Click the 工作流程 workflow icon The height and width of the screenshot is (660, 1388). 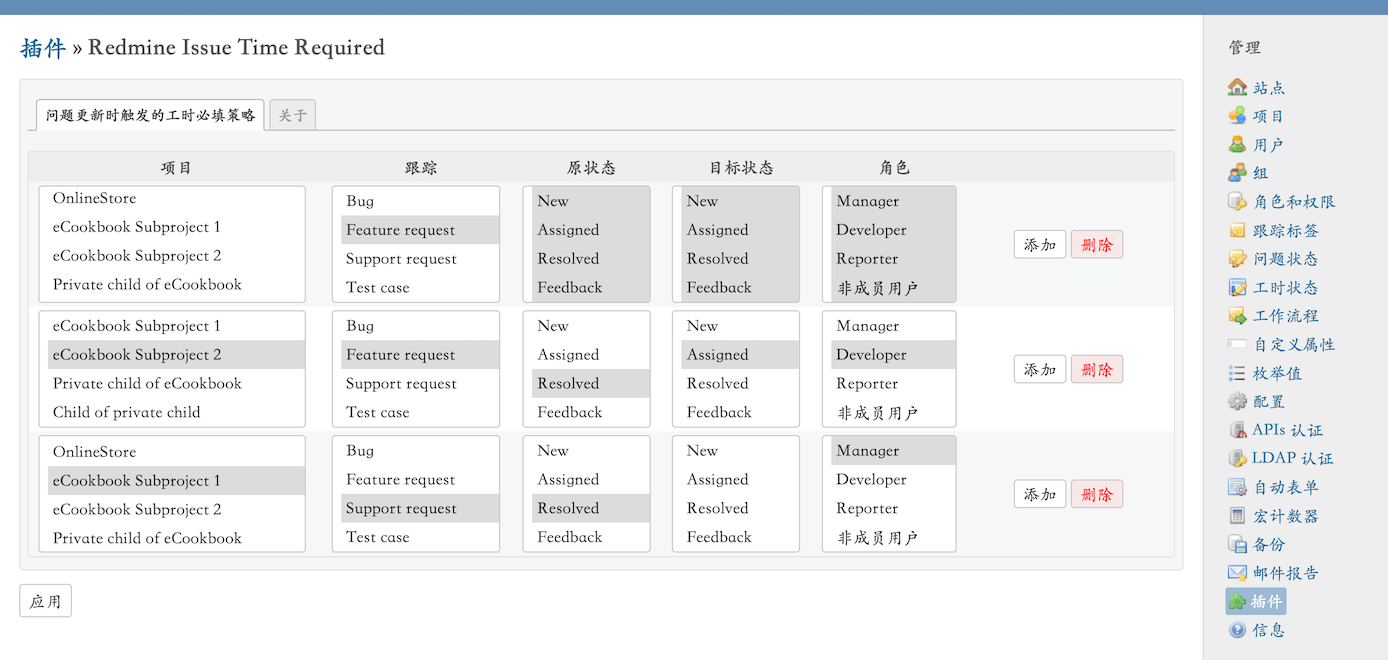pyautogui.click(x=1237, y=315)
